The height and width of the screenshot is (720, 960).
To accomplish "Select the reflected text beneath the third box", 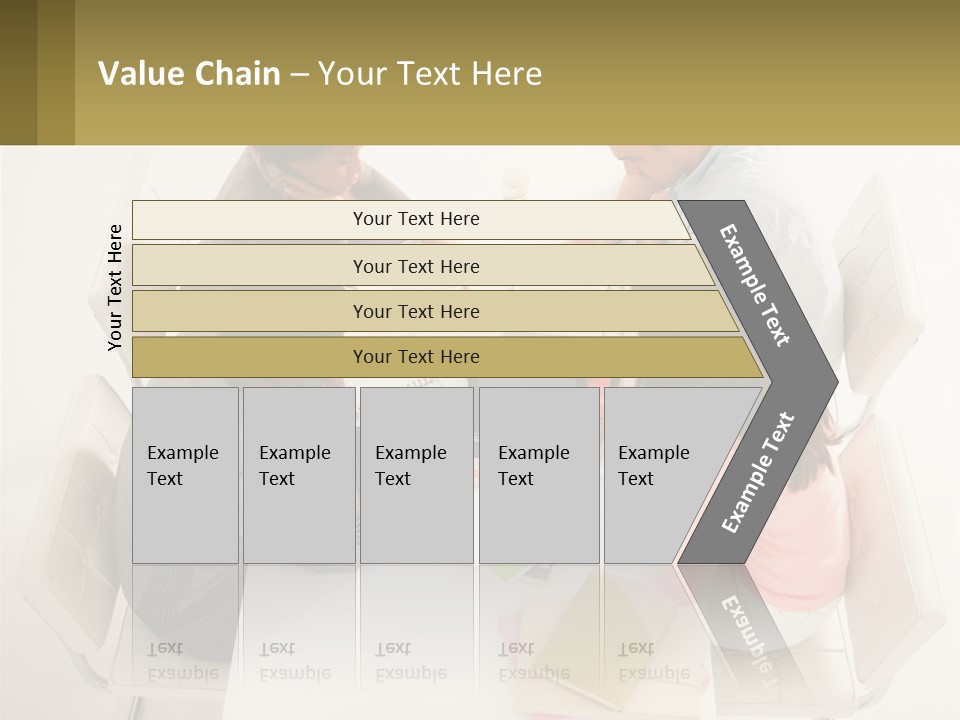I will click(x=411, y=661).
